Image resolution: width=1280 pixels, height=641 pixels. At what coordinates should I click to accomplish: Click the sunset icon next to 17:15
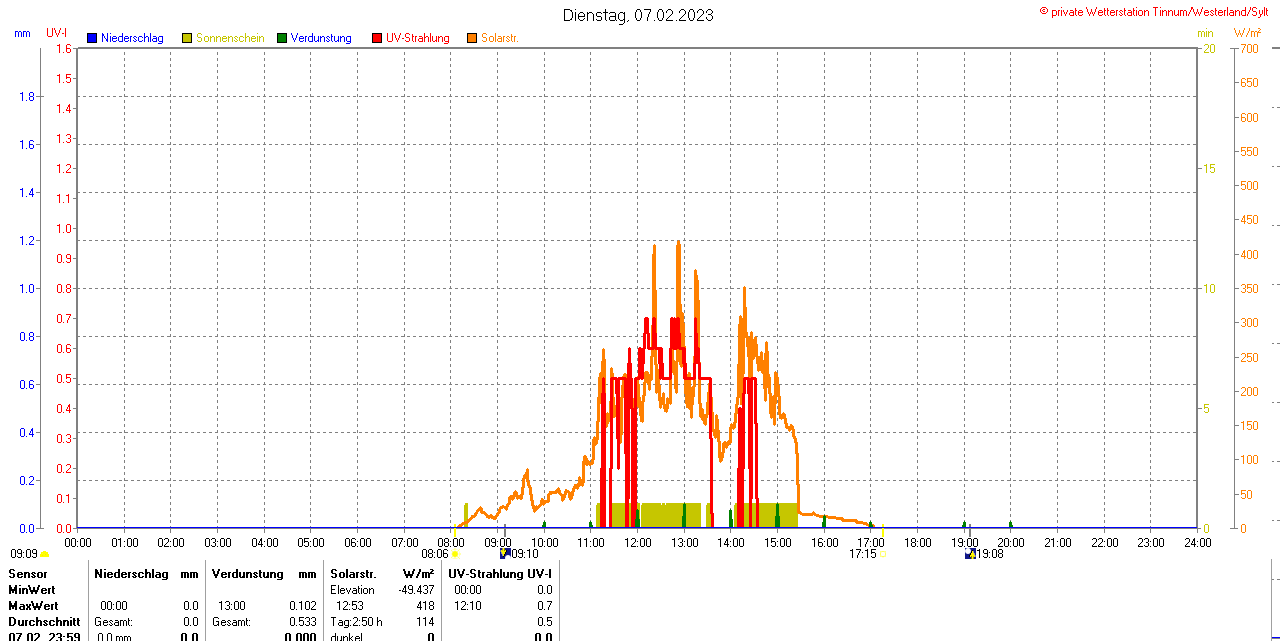coord(881,553)
